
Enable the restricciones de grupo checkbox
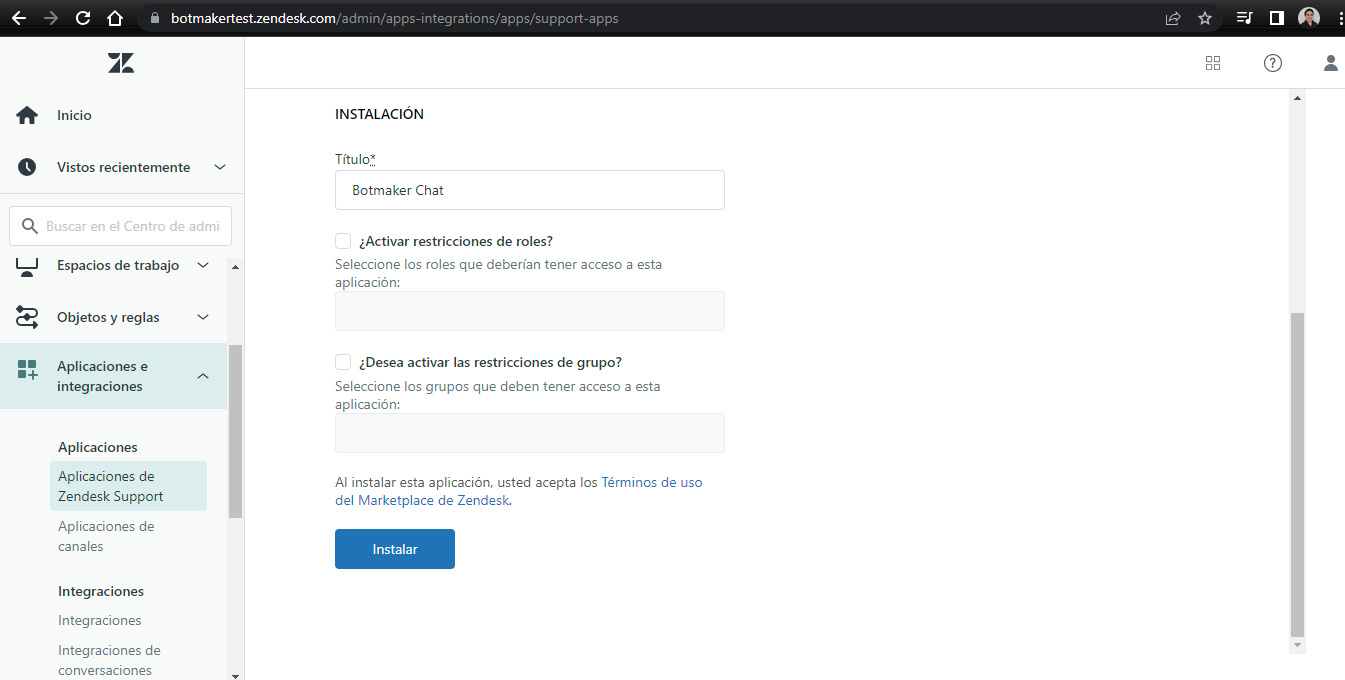(x=343, y=362)
